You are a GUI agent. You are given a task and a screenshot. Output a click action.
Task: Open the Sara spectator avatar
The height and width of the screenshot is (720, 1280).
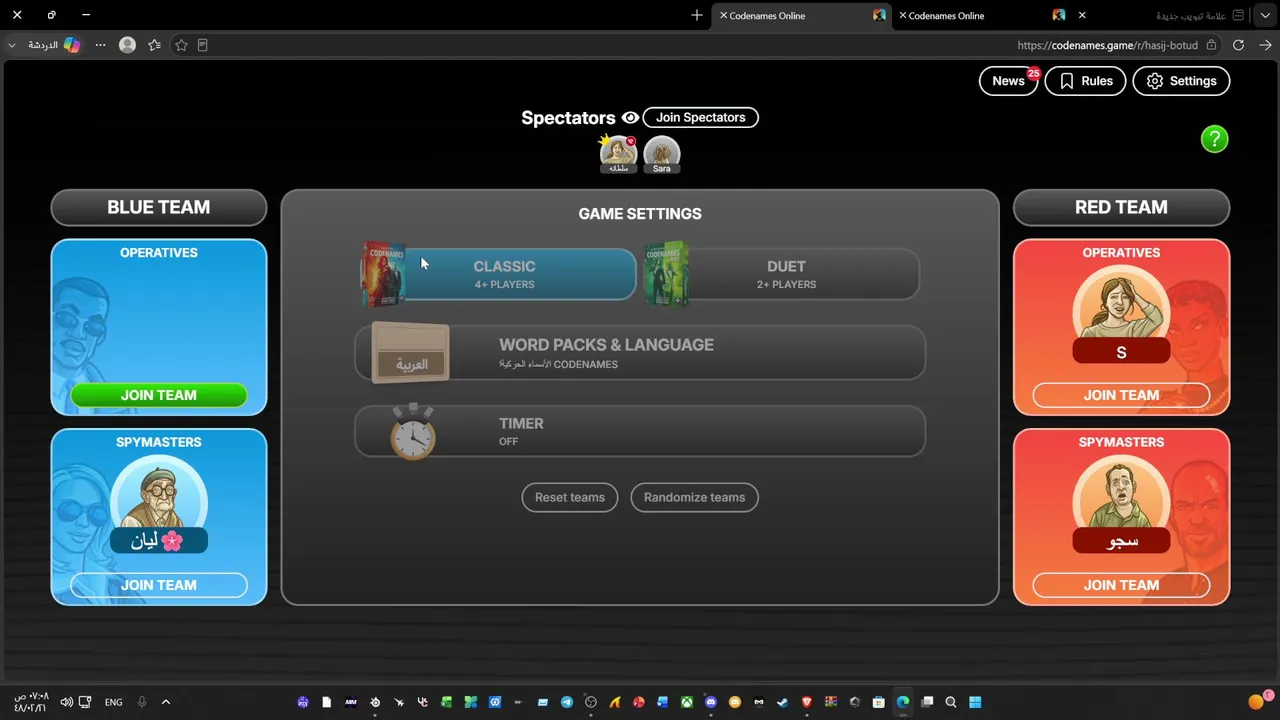click(662, 153)
